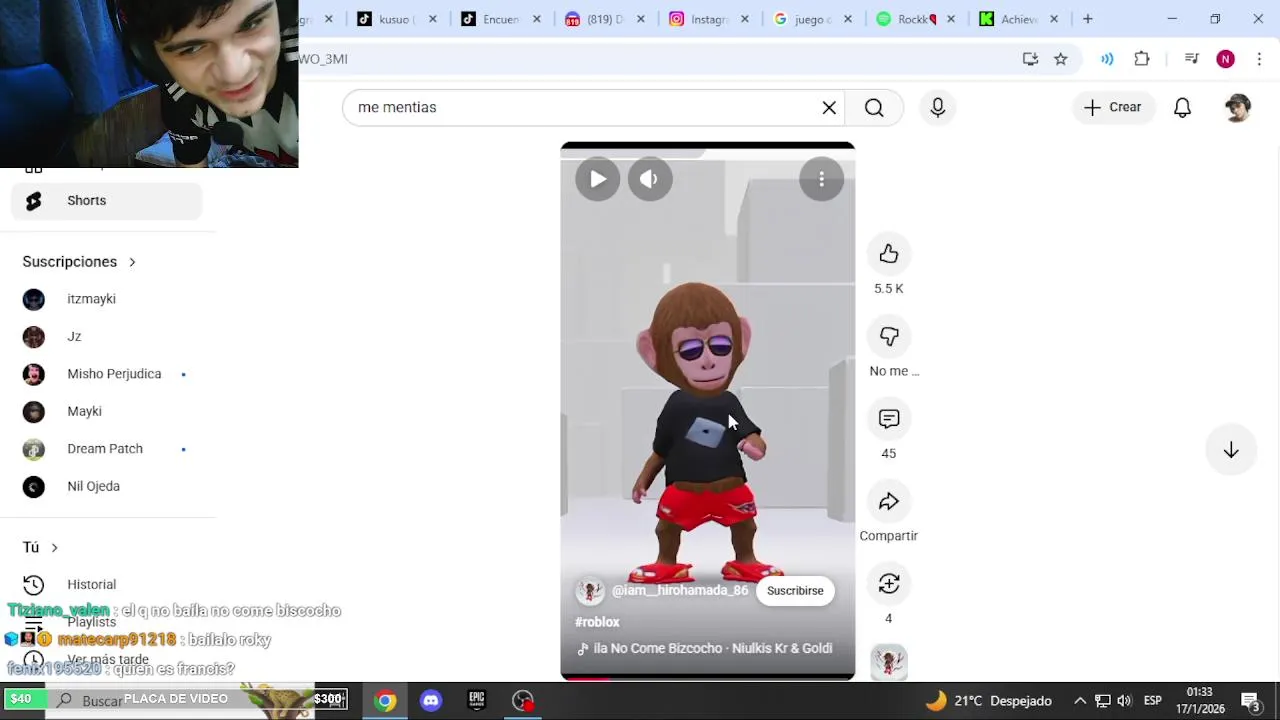Expand the Tú section
The height and width of the screenshot is (720, 1280).
coord(40,547)
